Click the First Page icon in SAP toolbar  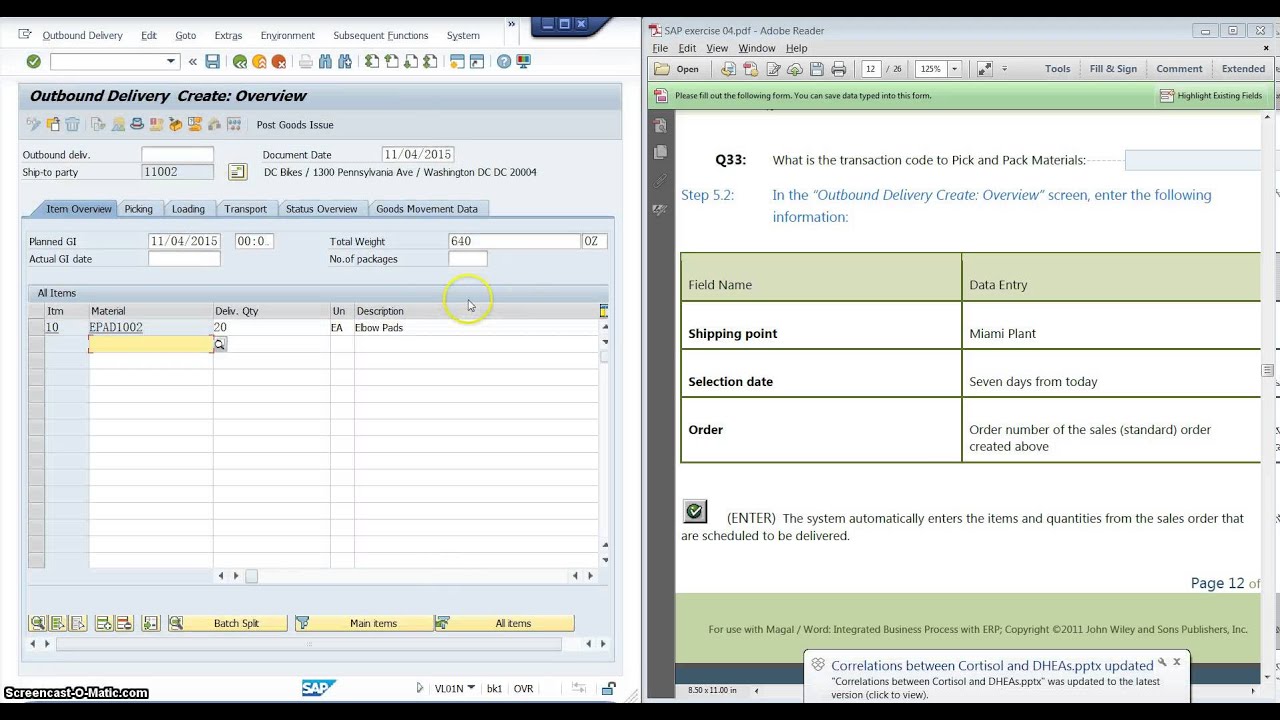[372, 62]
